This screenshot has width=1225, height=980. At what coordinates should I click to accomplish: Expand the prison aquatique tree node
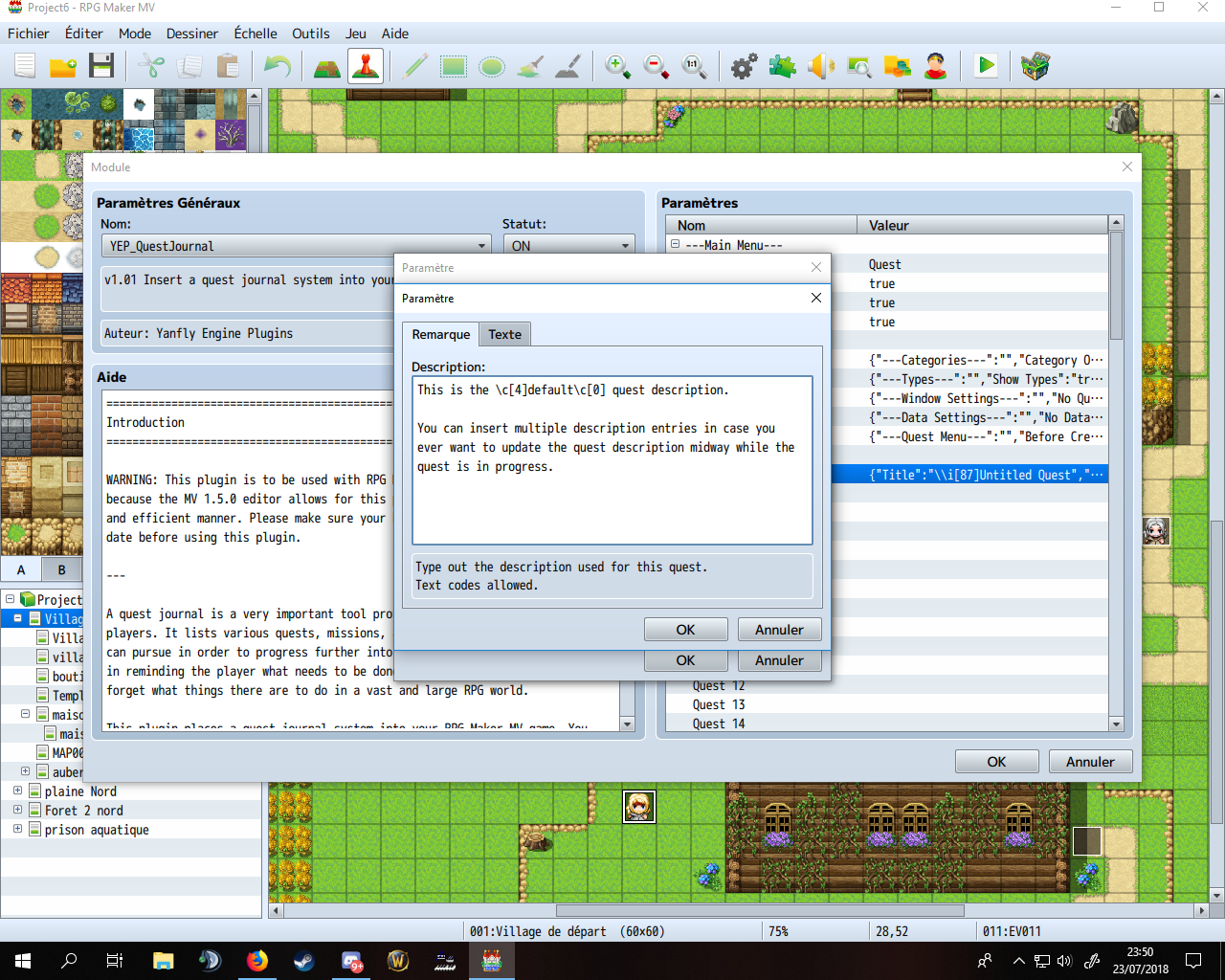[x=17, y=829]
